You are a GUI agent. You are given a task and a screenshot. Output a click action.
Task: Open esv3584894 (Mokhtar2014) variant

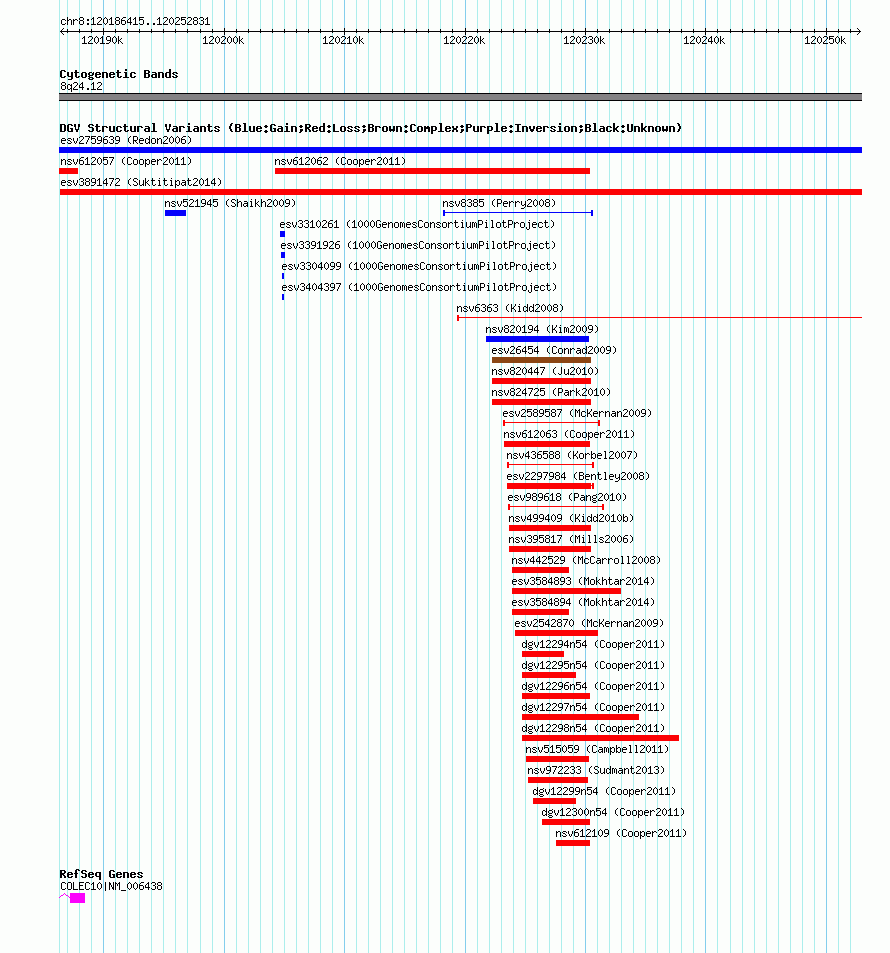point(584,602)
